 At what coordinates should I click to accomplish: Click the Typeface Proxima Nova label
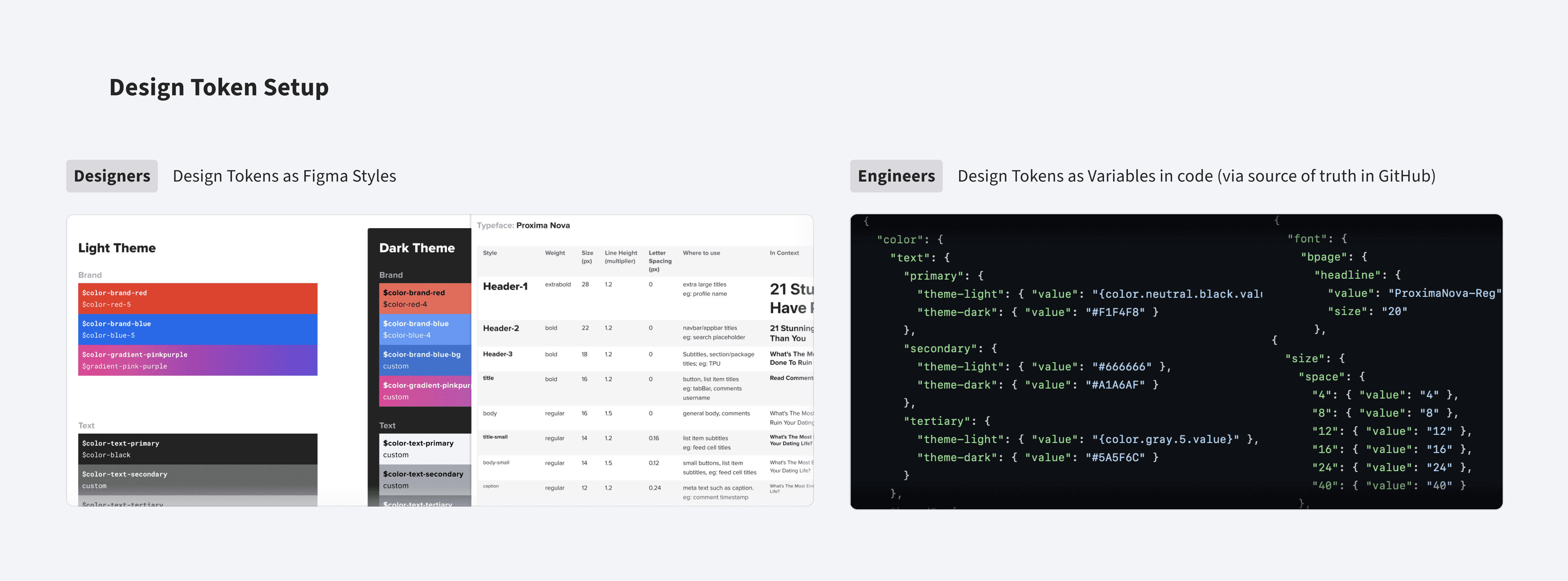(x=524, y=225)
